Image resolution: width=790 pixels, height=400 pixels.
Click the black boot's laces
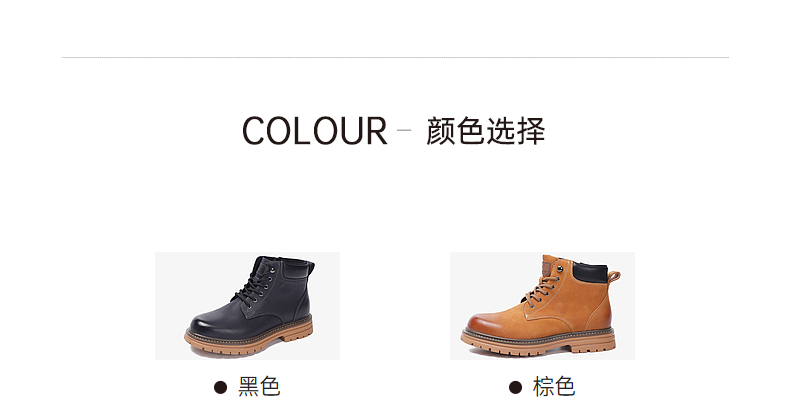pyautogui.click(x=257, y=284)
